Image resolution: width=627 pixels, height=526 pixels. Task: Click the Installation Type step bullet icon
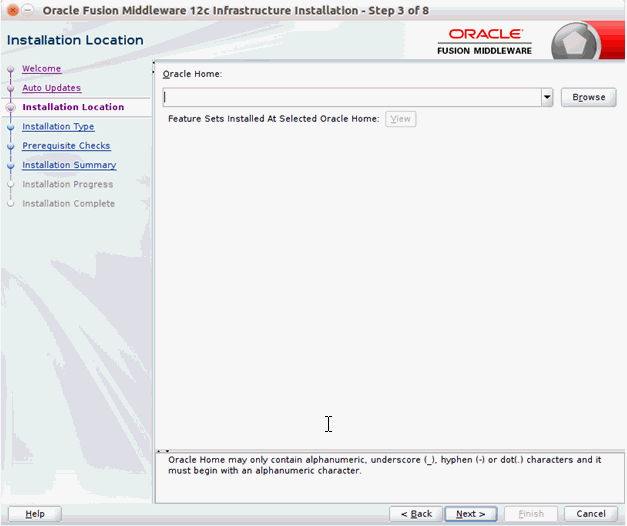[11, 127]
